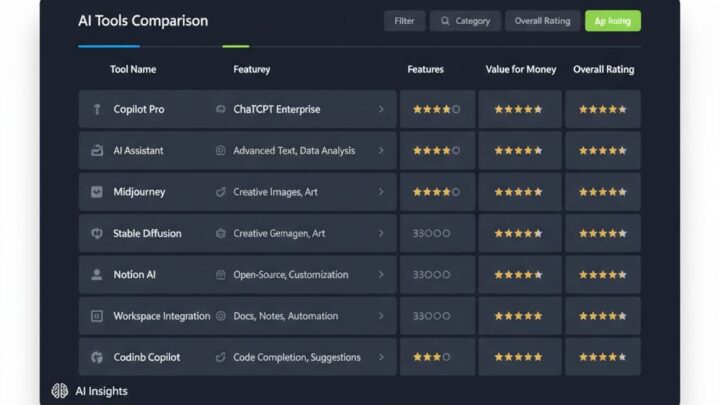Image resolution: width=720 pixels, height=405 pixels.
Task: Expand the Stable Diffusion row chevron
Action: [x=381, y=233]
